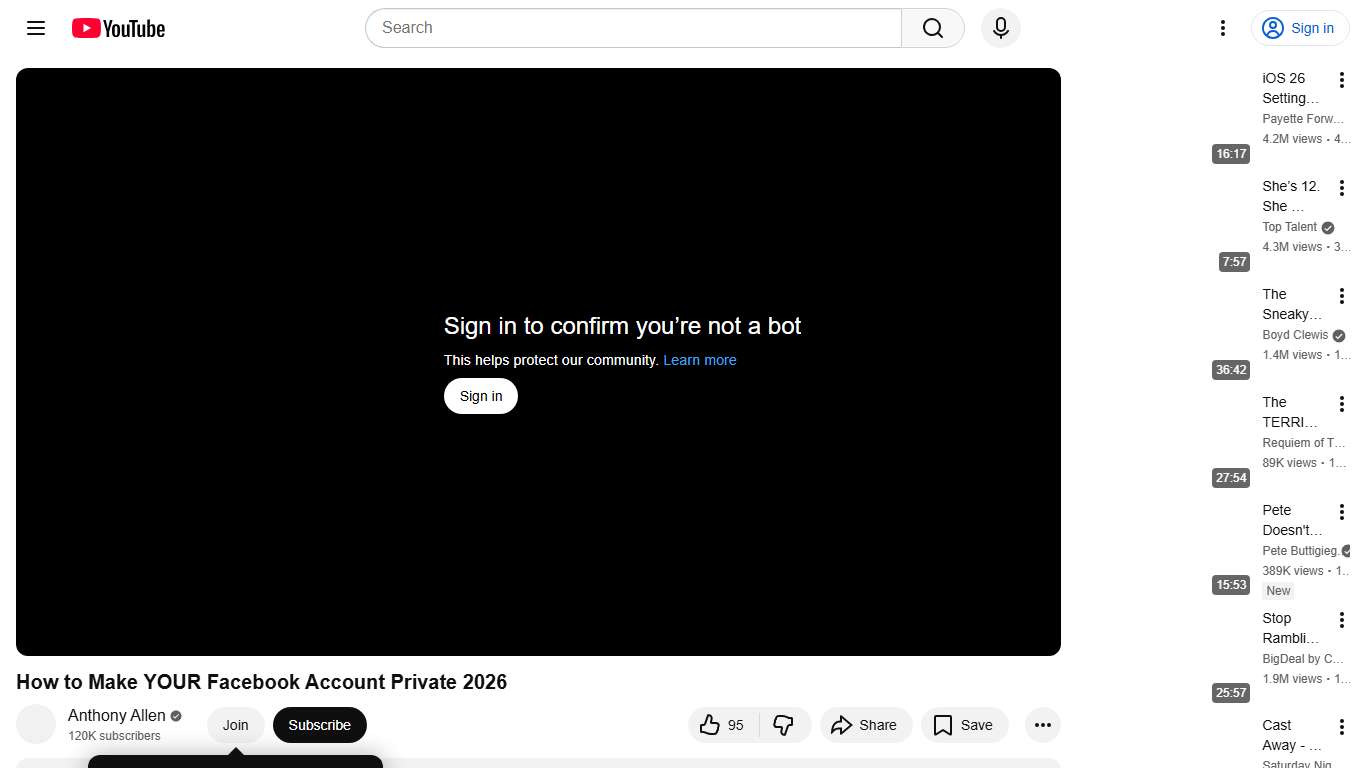Click the video progress area showing 16:17 duration
The width and height of the screenshot is (1366, 768).
[x=1230, y=153]
